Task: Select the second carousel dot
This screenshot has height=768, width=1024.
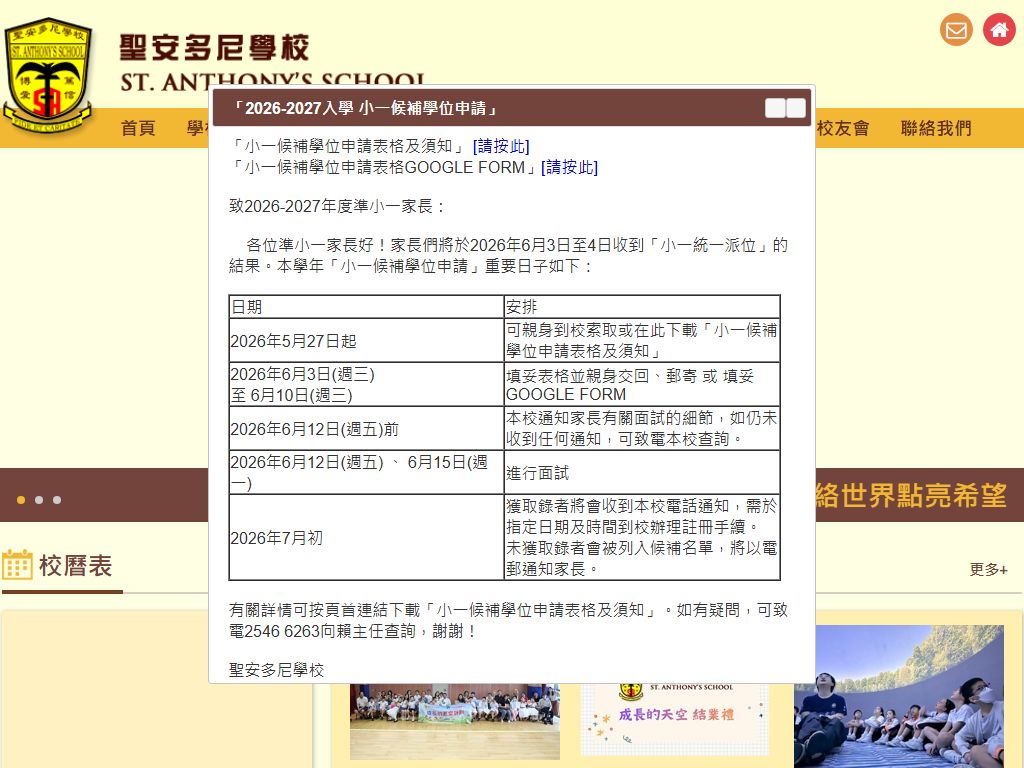Action: pos(39,500)
